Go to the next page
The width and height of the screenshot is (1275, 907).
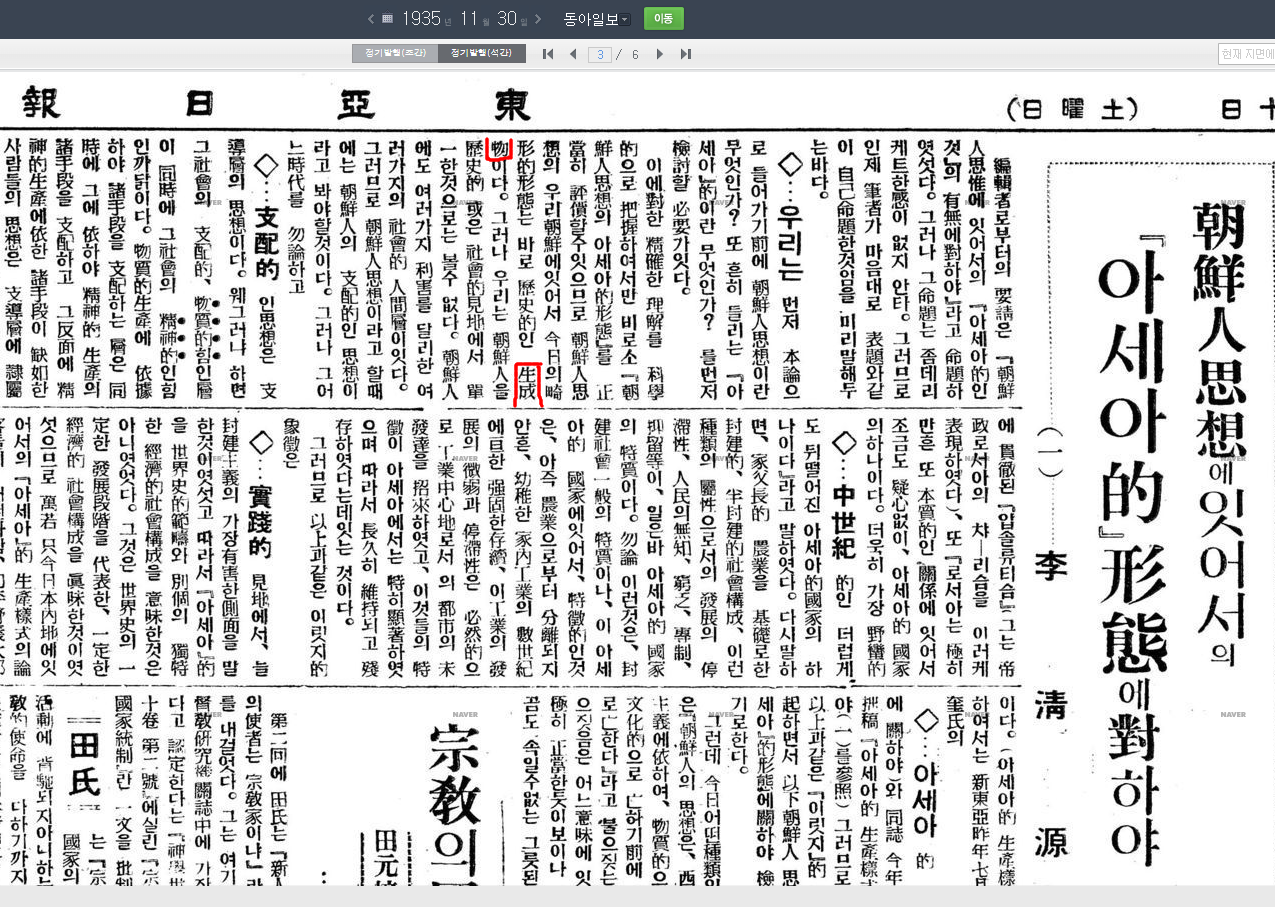(x=660, y=54)
